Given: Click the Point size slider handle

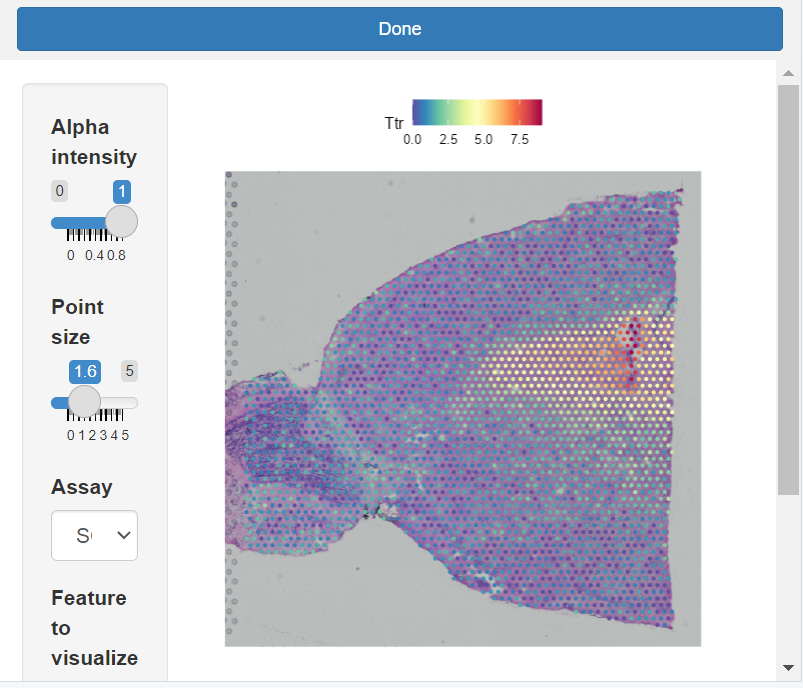Looking at the screenshot, I should pos(84,402).
